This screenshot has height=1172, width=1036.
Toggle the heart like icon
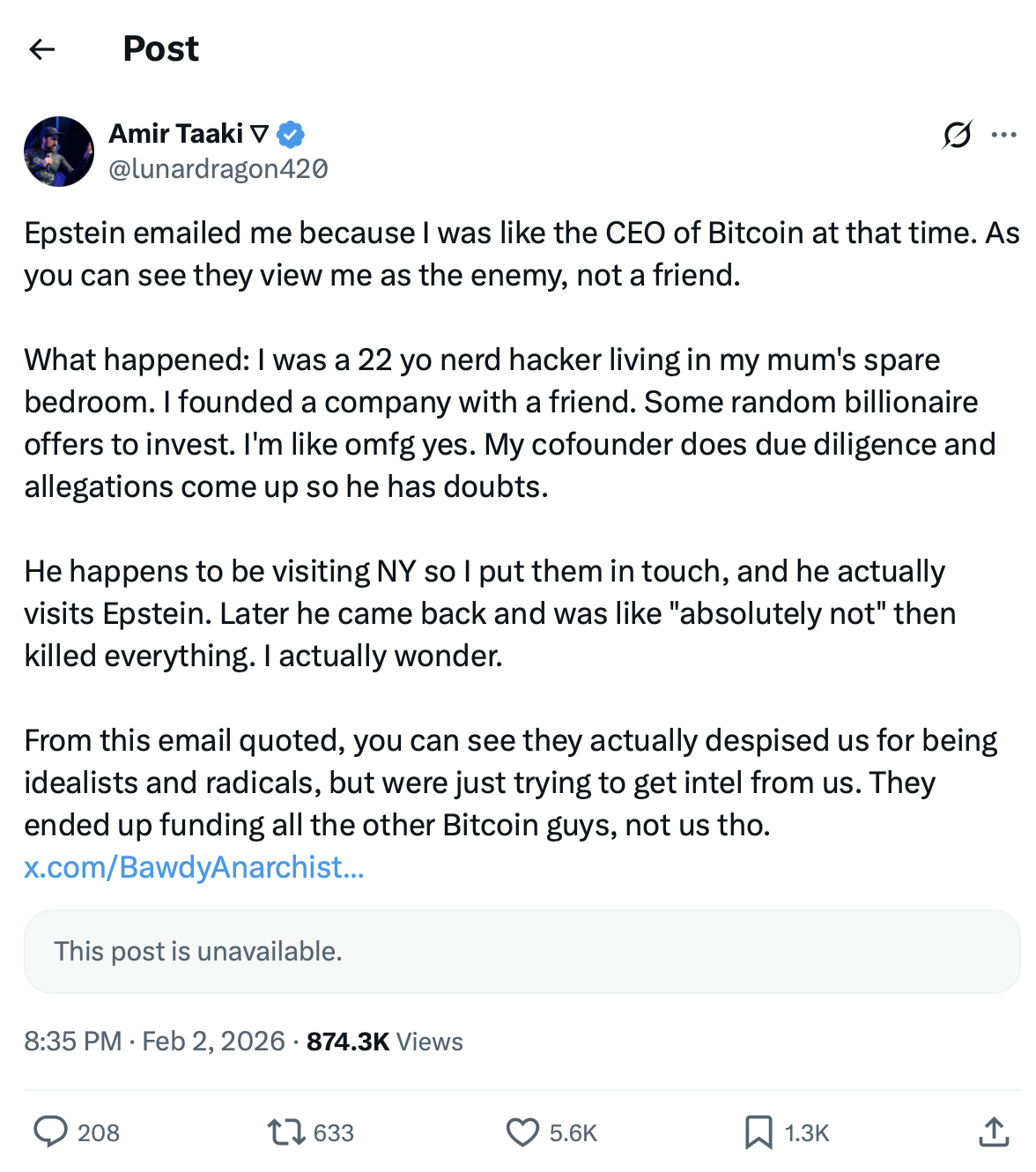(x=522, y=1132)
